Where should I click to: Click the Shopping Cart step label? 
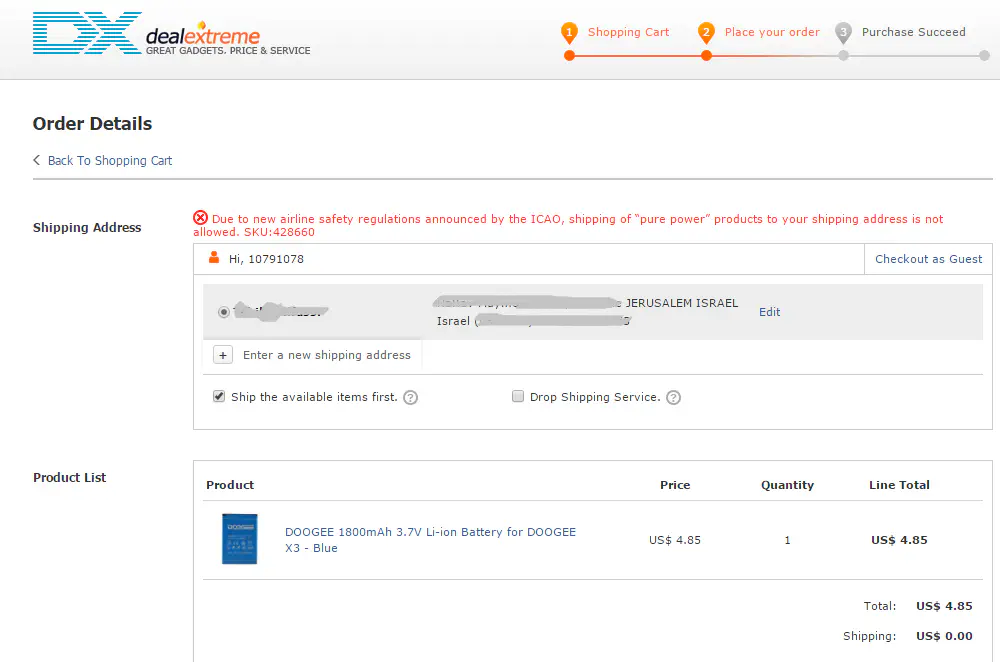pos(628,32)
